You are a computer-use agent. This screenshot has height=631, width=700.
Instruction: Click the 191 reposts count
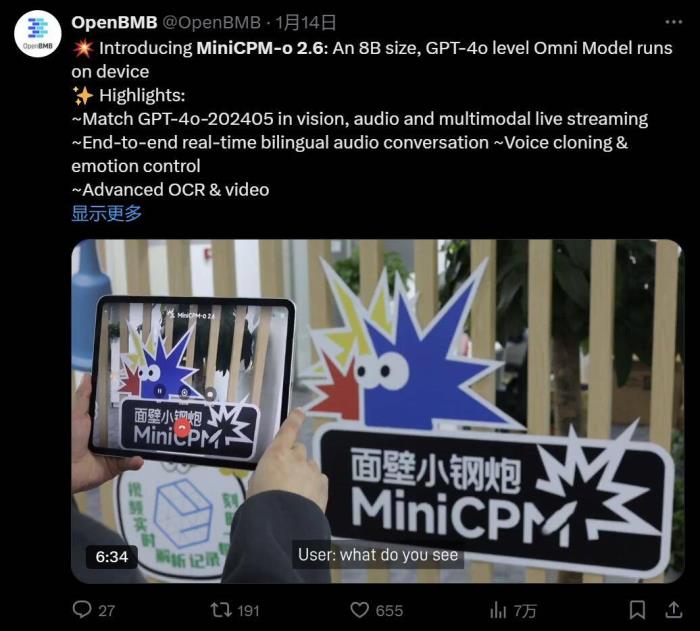[x=248, y=611]
